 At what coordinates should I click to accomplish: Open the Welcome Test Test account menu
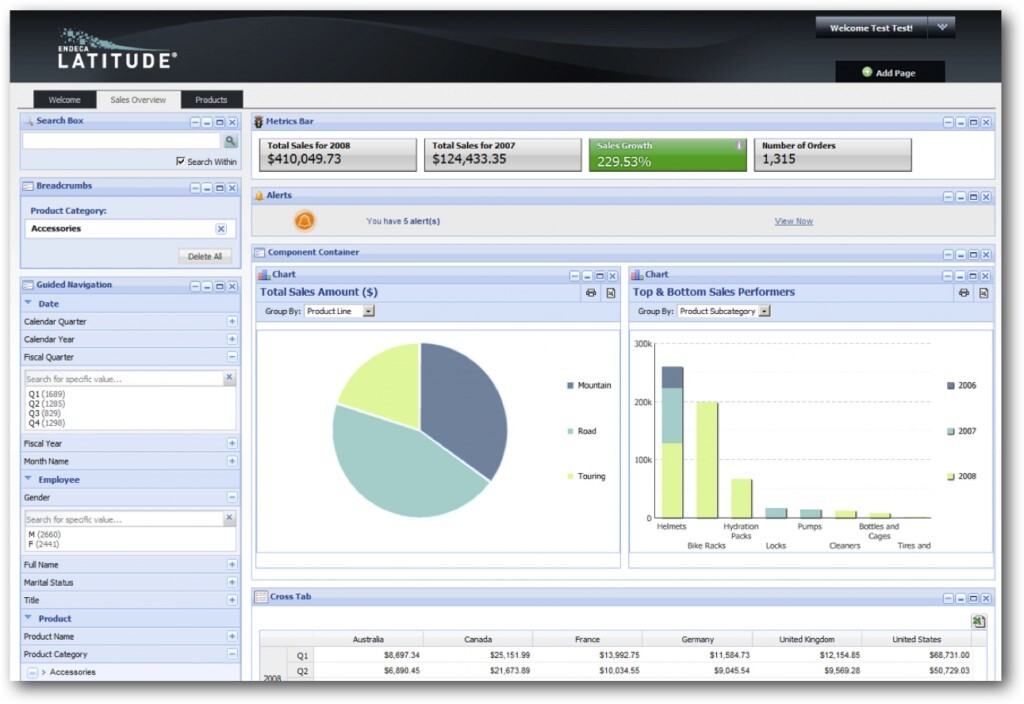[x=872, y=27]
